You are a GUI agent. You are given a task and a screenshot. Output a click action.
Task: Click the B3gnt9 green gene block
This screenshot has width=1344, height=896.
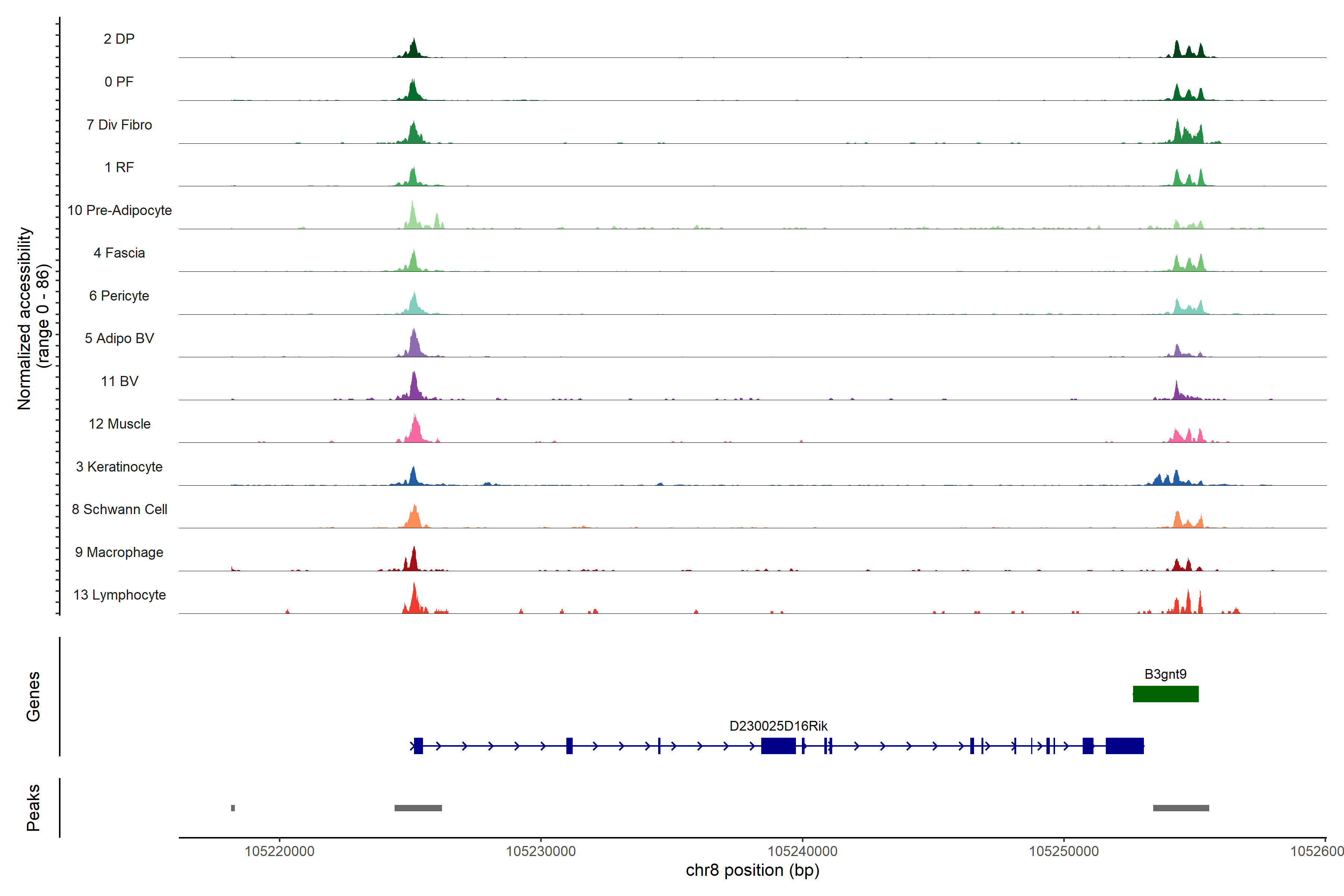click(1165, 694)
